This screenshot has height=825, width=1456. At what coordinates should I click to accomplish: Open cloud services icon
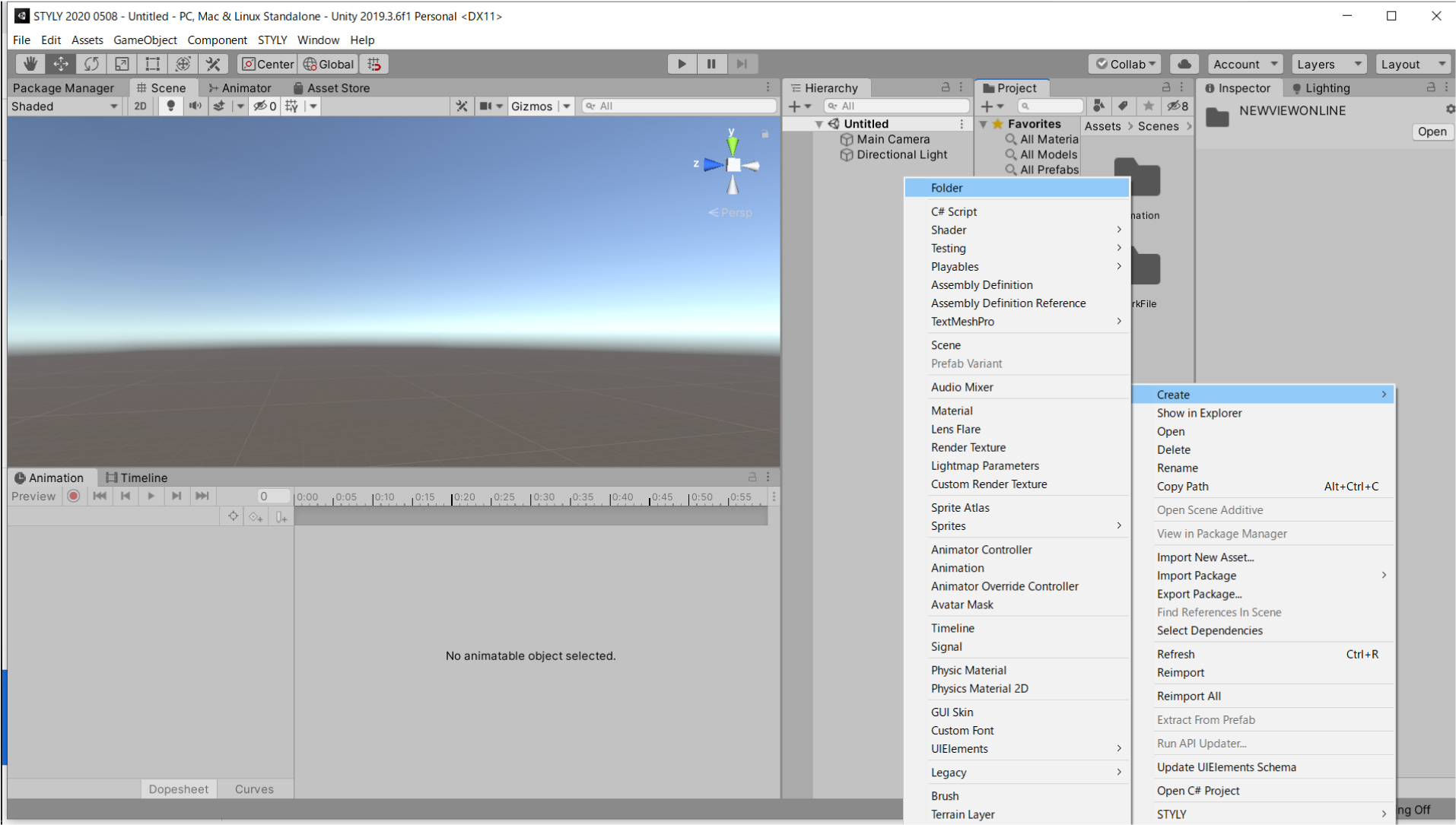[1184, 64]
